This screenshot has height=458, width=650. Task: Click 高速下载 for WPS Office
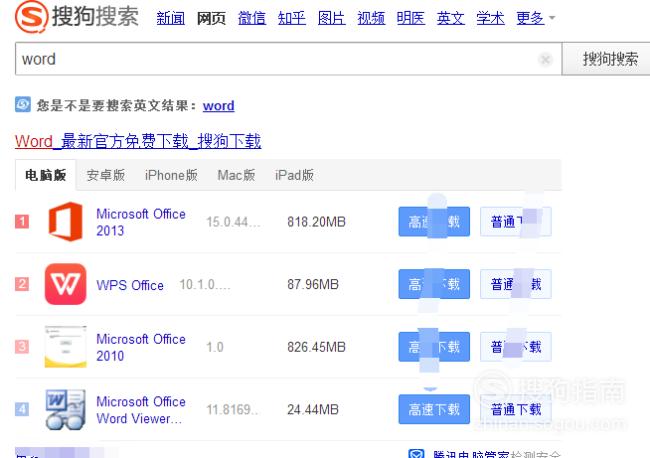434,284
